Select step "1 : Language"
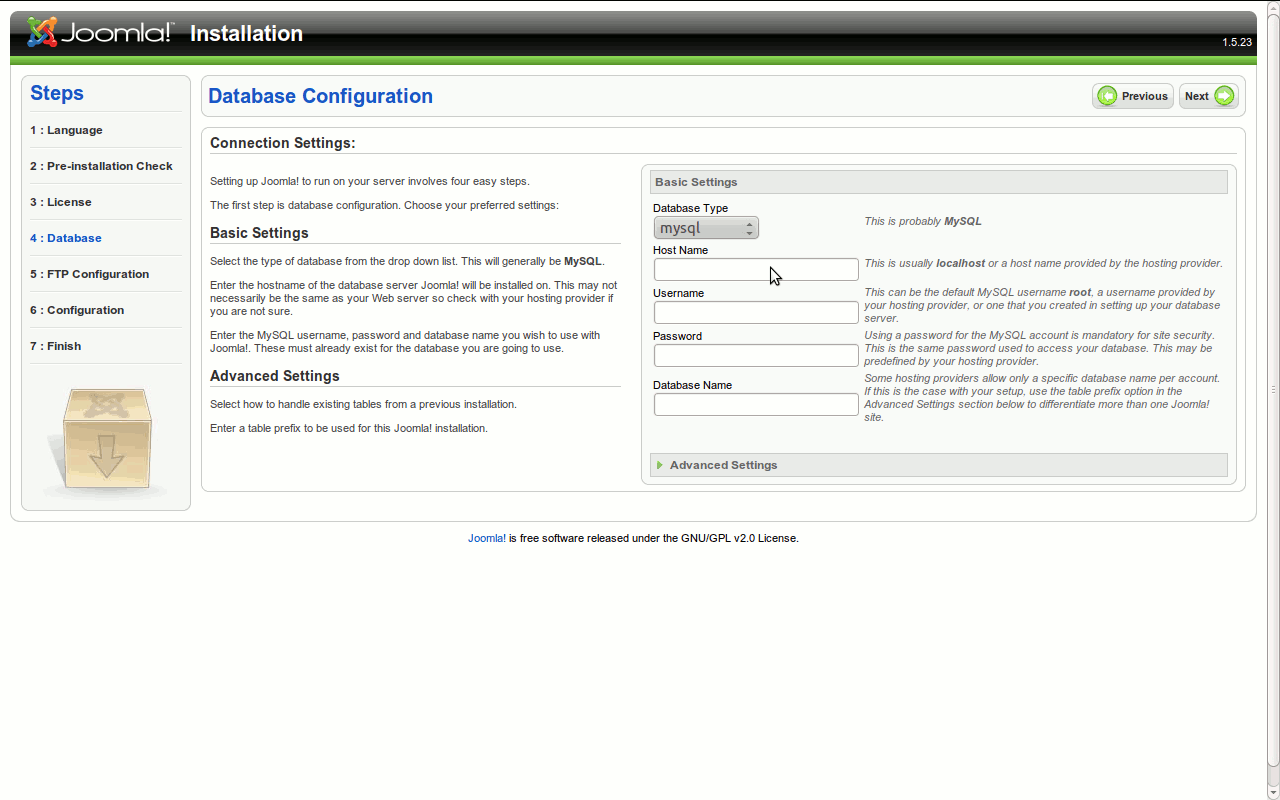Image resolution: width=1280 pixels, height=800 pixels. 66,130
